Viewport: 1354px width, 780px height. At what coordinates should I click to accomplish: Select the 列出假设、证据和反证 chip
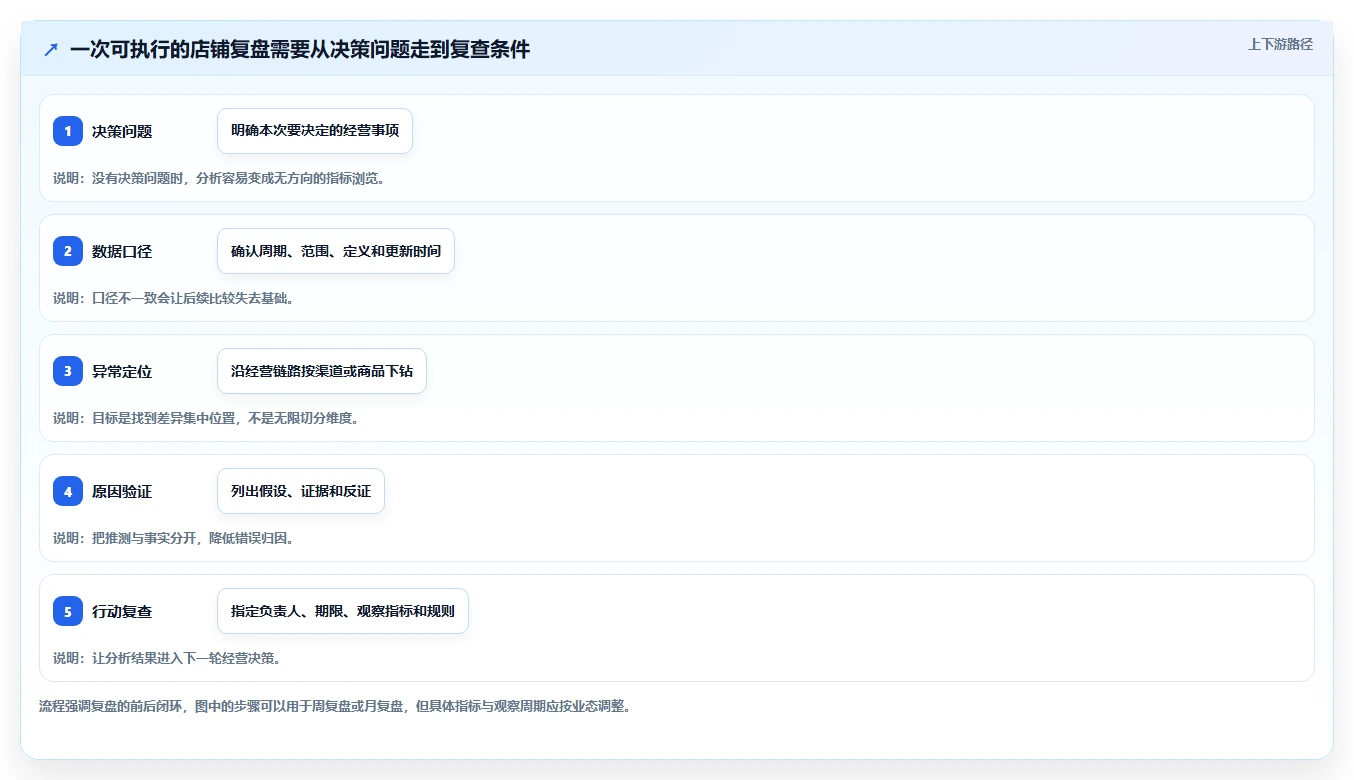(301, 491)
